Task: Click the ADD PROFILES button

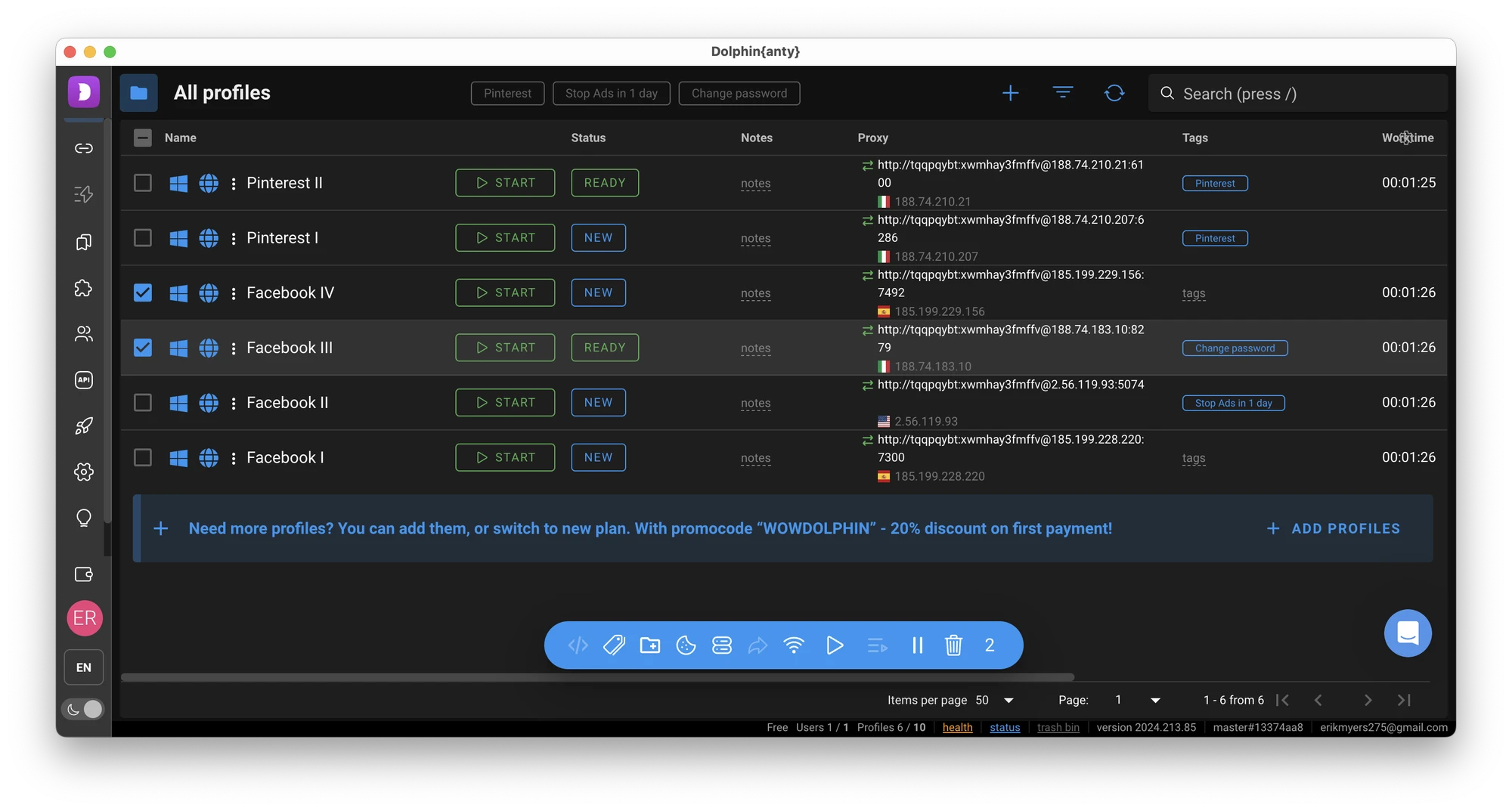Action: click(x=1334, y=528)
